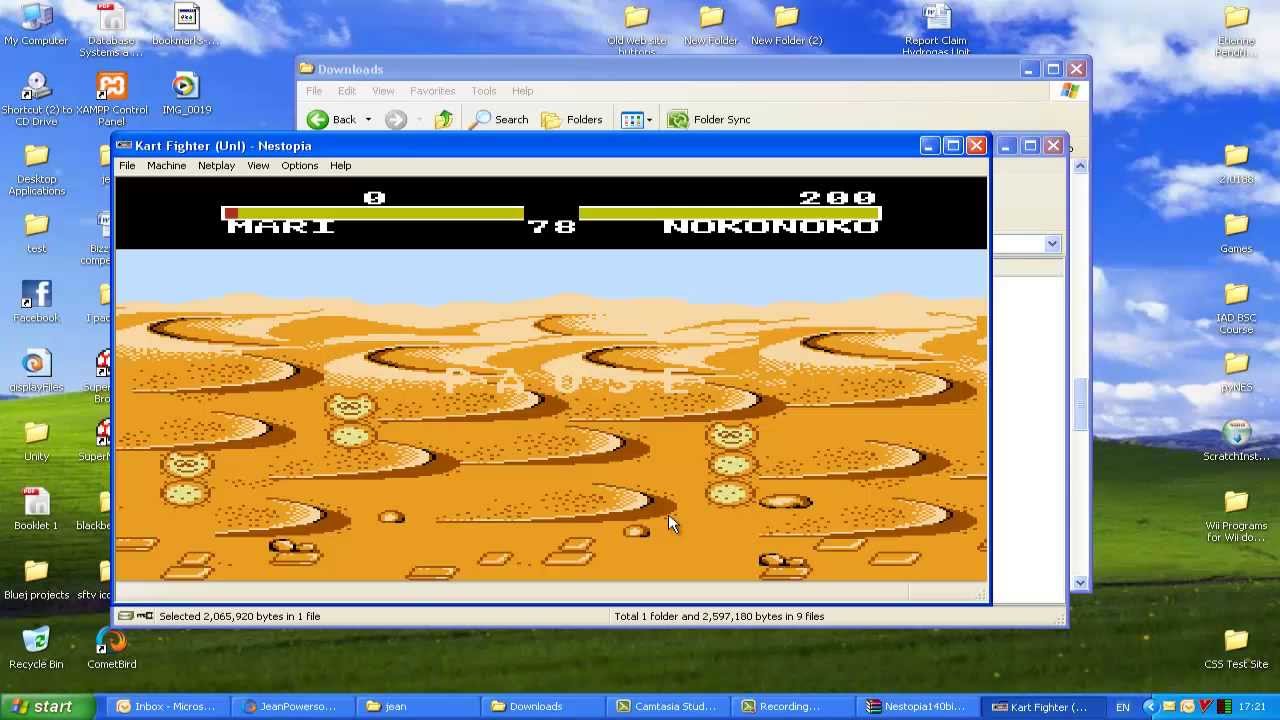Switch to the jean folder taskbar item
1280x720 pixels.
[x=417, y=706]
